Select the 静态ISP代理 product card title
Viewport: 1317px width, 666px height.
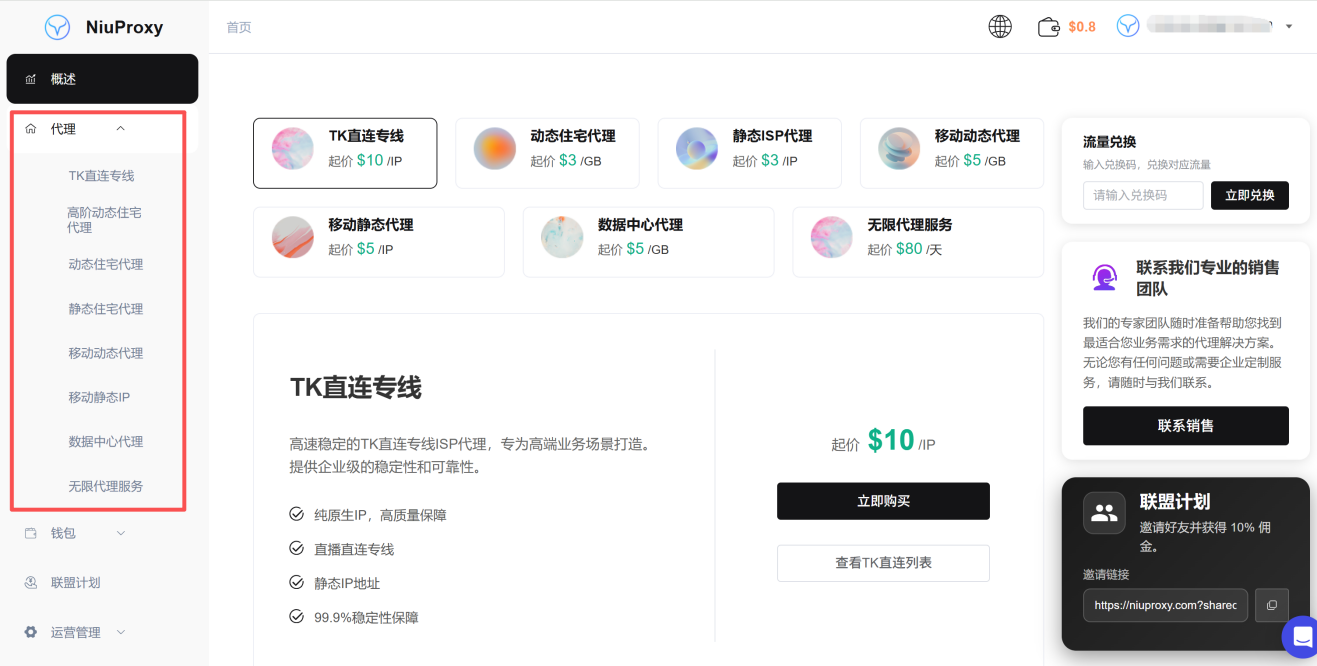click(772, 136)
